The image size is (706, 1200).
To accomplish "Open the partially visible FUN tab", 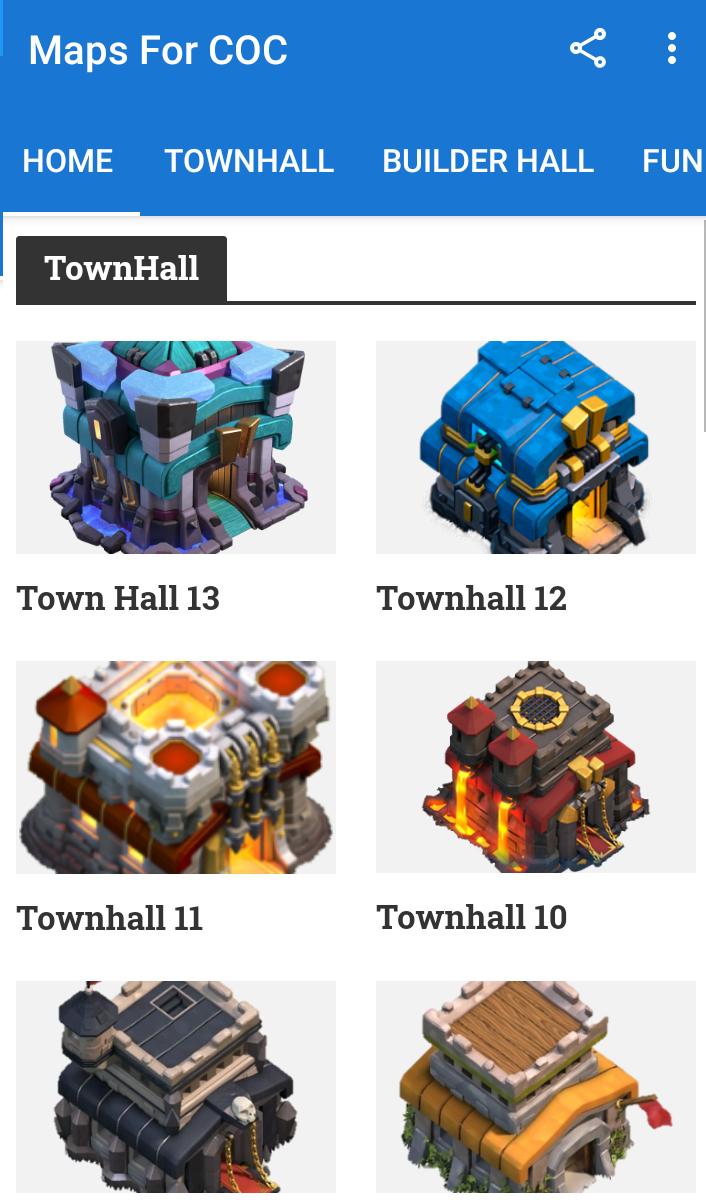I will [673, 161].
